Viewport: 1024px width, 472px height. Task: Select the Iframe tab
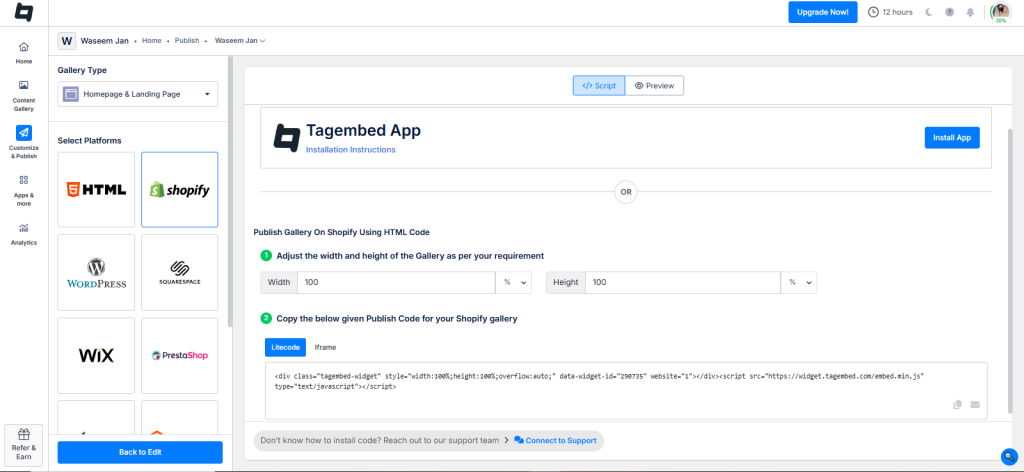pyautogui.click(x=325, y=347)
